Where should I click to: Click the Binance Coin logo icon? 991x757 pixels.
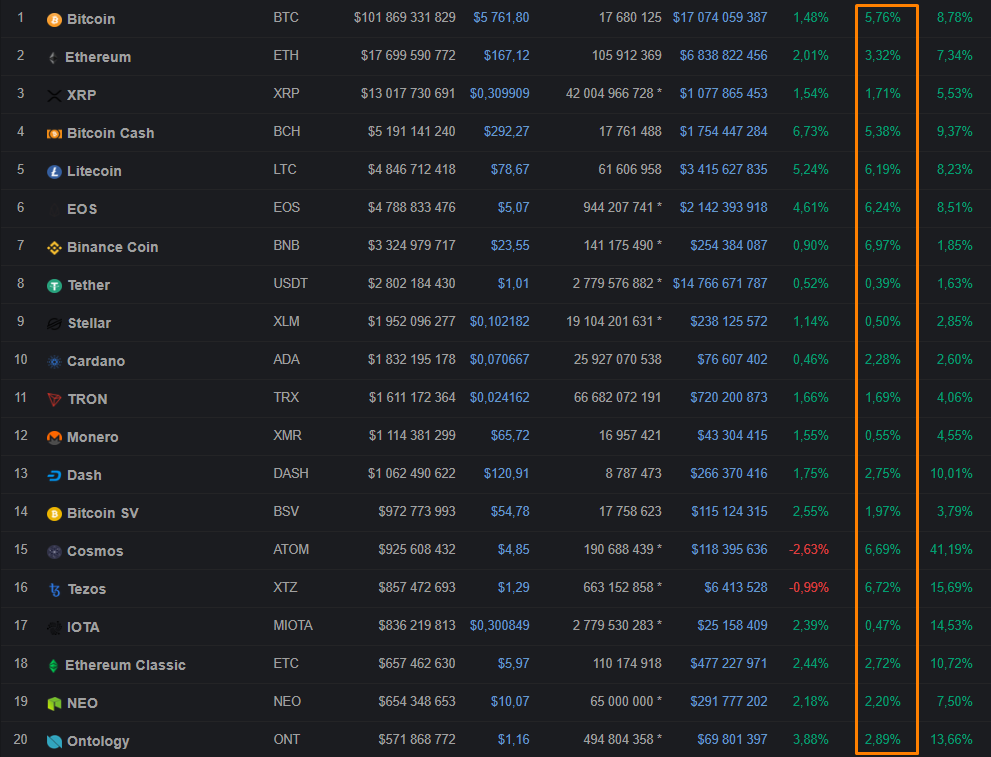click(x=54, y=248)
